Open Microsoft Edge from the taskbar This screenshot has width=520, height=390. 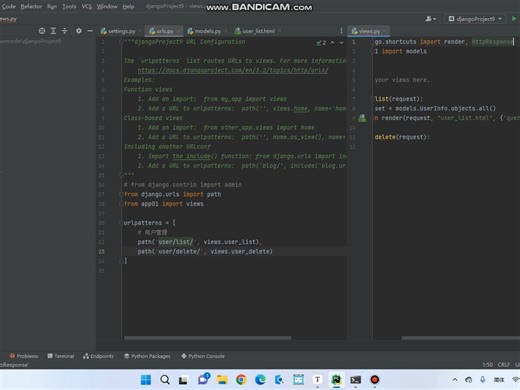[260, 380]
